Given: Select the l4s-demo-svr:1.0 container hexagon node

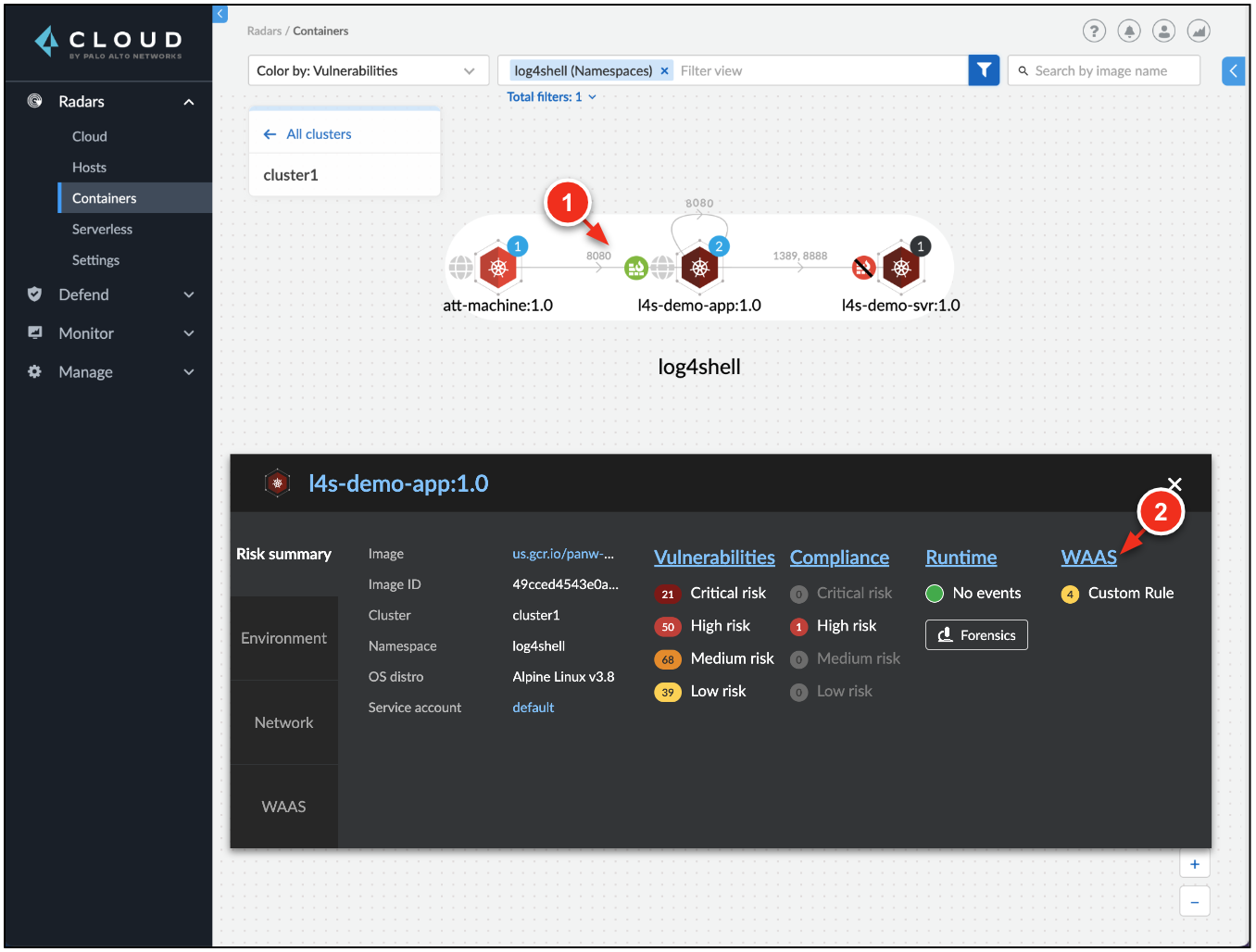Looking at the screenshot, I should [x=900, y=268].
